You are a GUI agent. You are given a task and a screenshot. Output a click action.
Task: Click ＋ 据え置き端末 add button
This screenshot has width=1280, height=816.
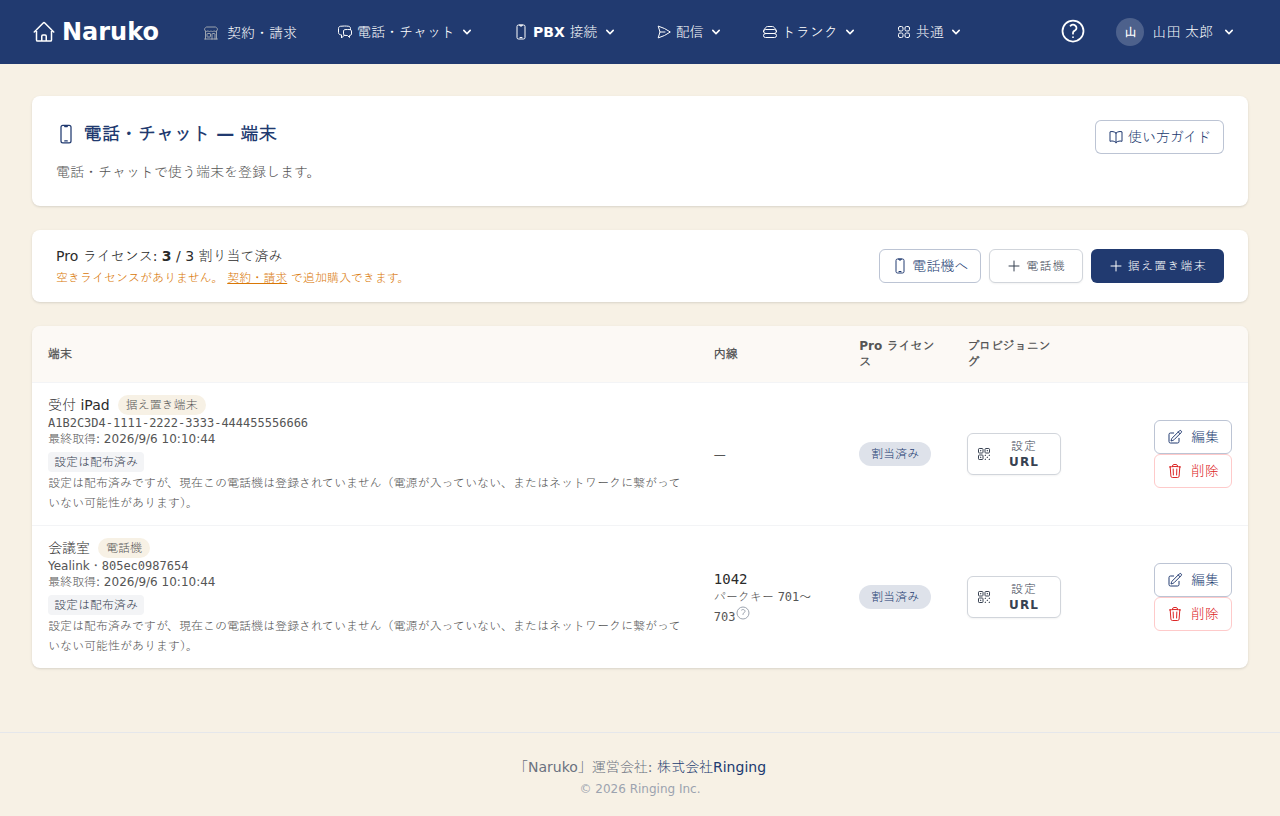pyautogui.click(x=1157, y=266)
